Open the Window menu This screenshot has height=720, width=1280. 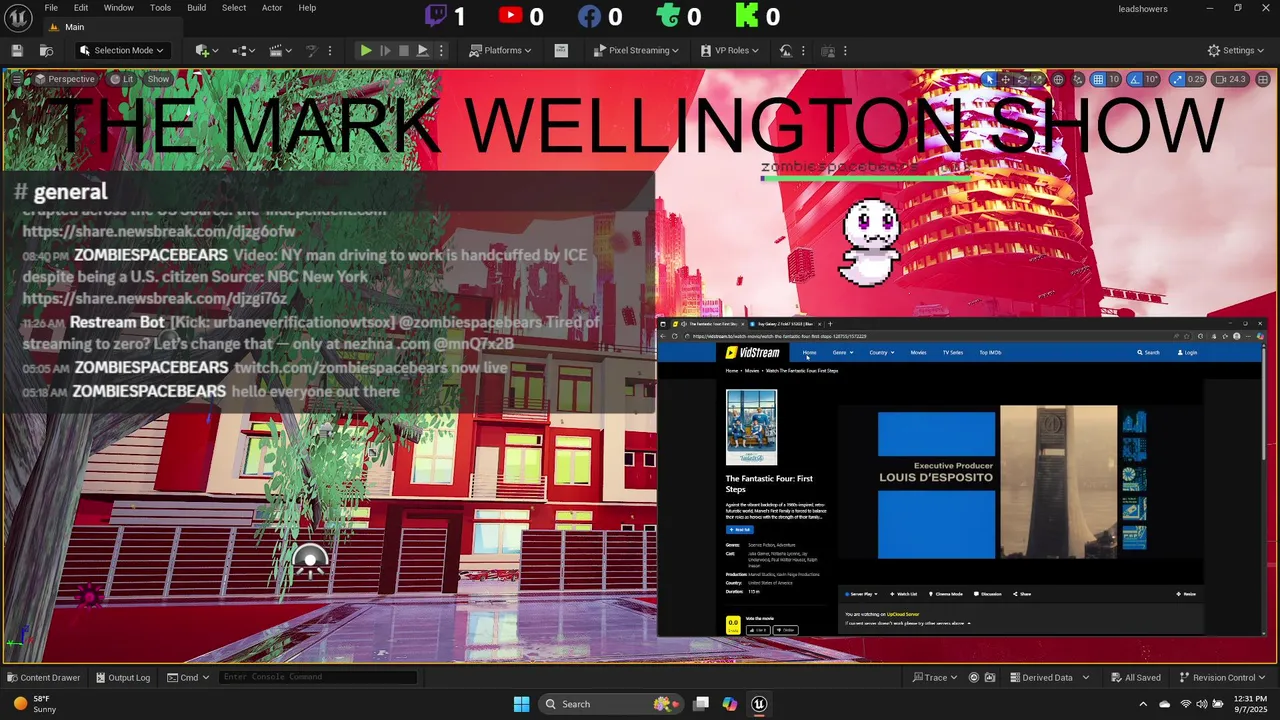tap(118, 8)
